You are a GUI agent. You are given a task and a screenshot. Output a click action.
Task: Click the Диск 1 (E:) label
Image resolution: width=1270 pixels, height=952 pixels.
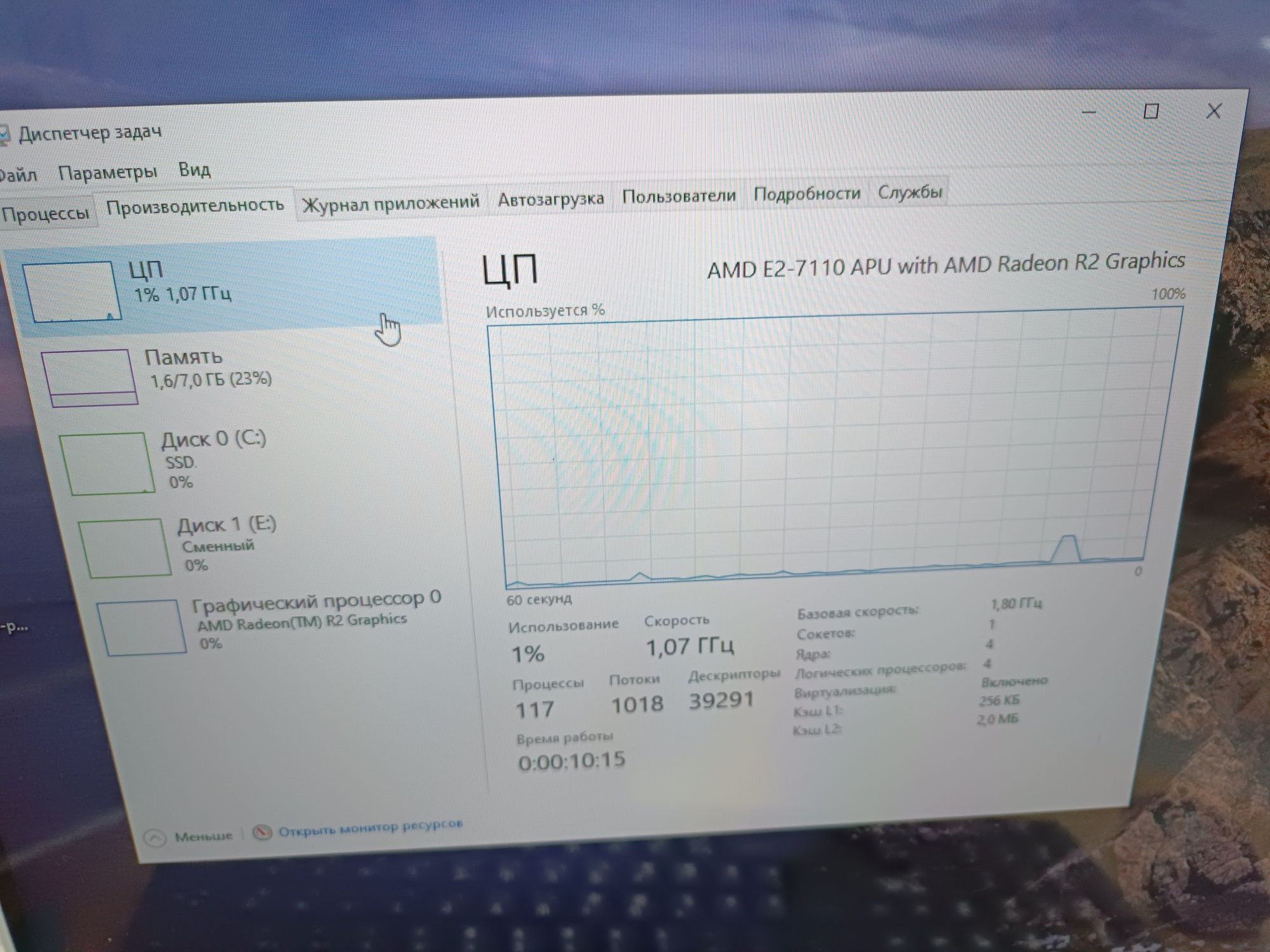pos(227,525)
